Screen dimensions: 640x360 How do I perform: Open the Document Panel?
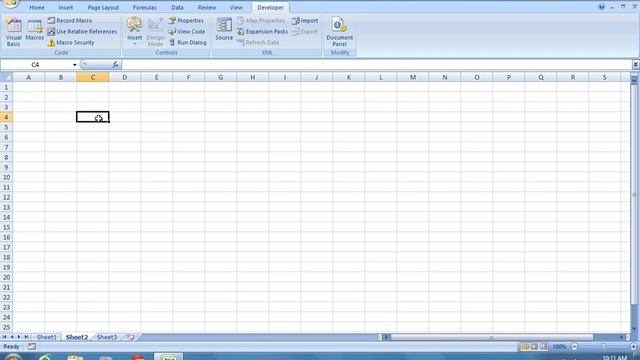pyautogui.click(x=340, y=32)
